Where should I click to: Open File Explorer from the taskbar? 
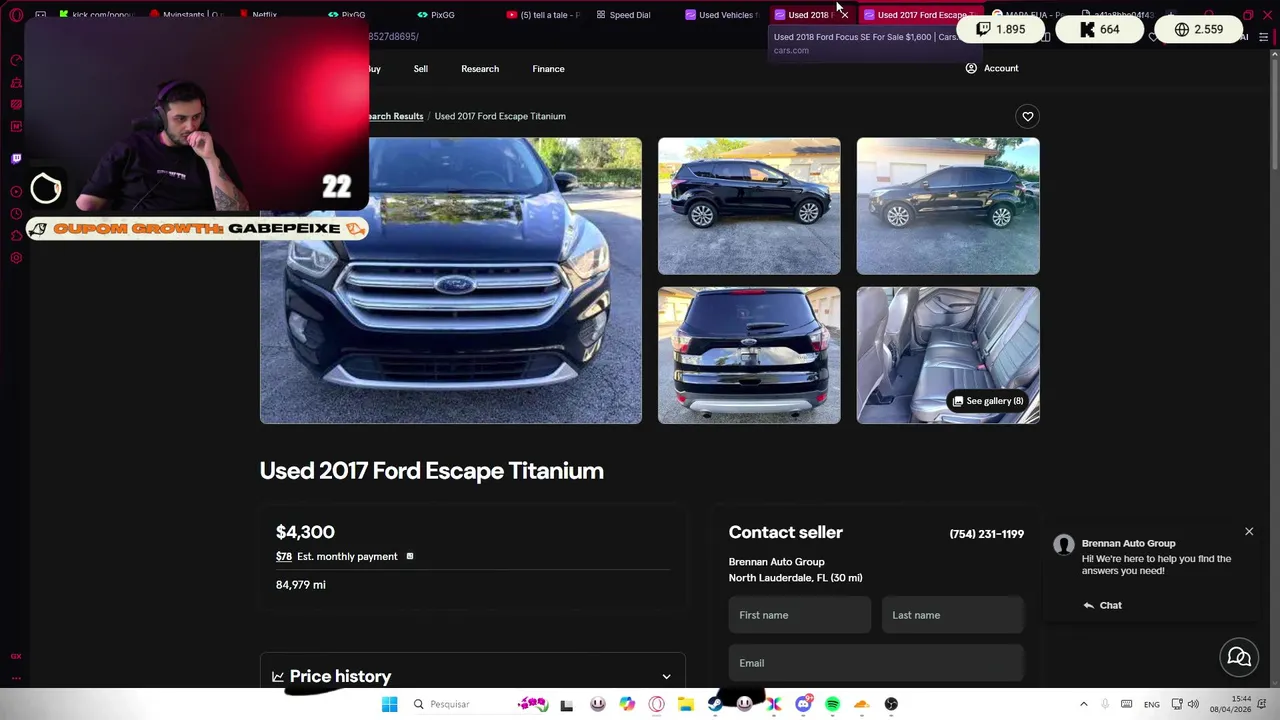(685, 704)
